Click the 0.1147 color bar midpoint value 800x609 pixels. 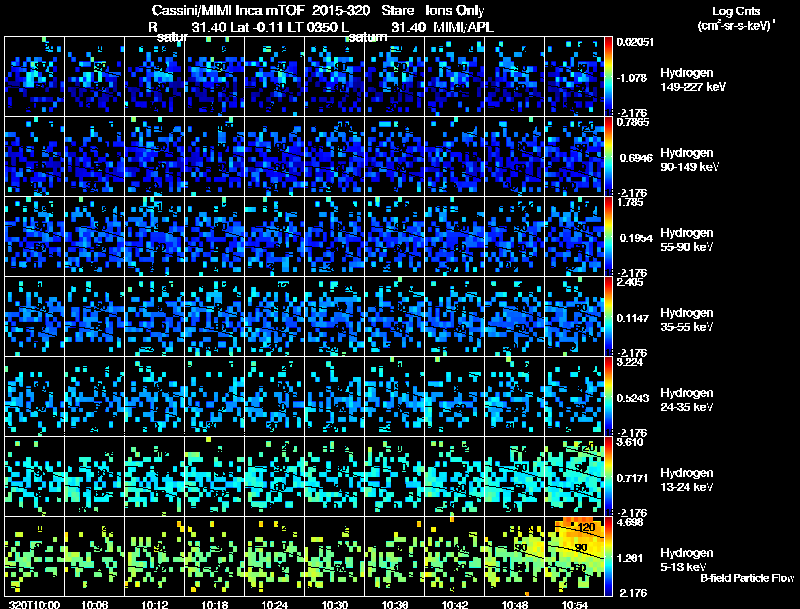tap(633, 318)
